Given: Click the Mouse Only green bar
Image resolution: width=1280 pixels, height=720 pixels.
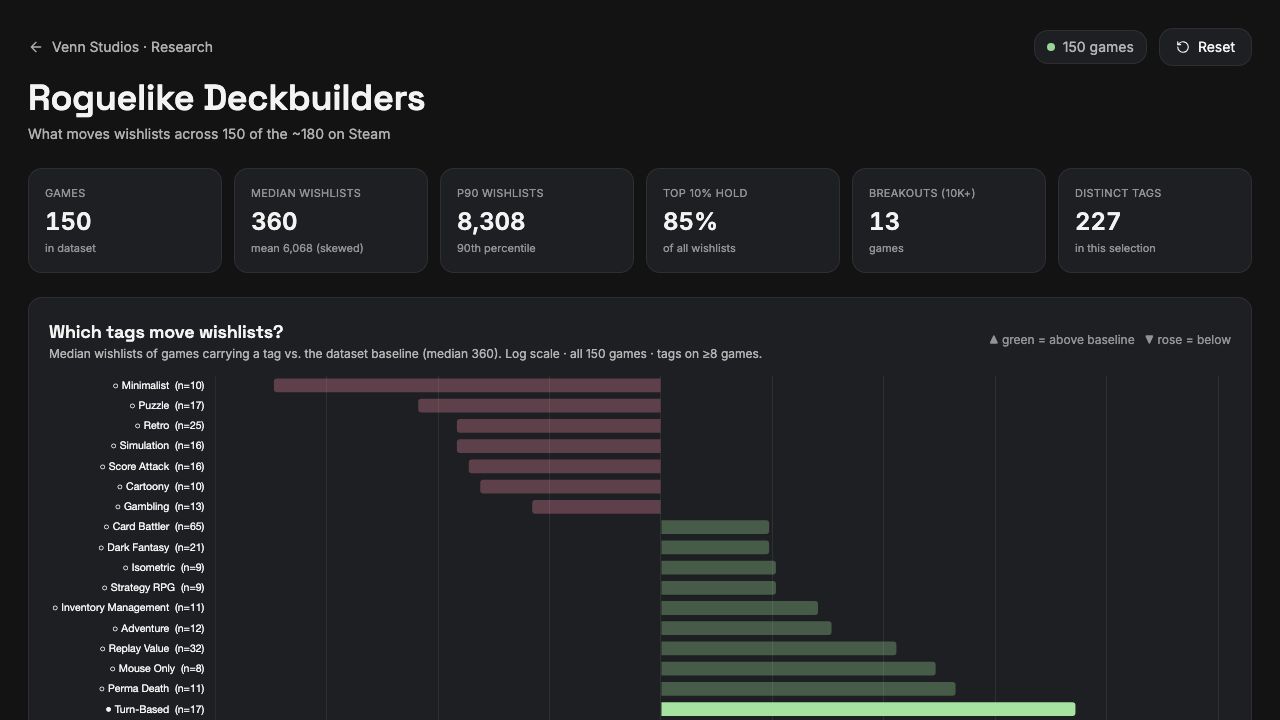Looking at the screenshot, I should (798, 668).
